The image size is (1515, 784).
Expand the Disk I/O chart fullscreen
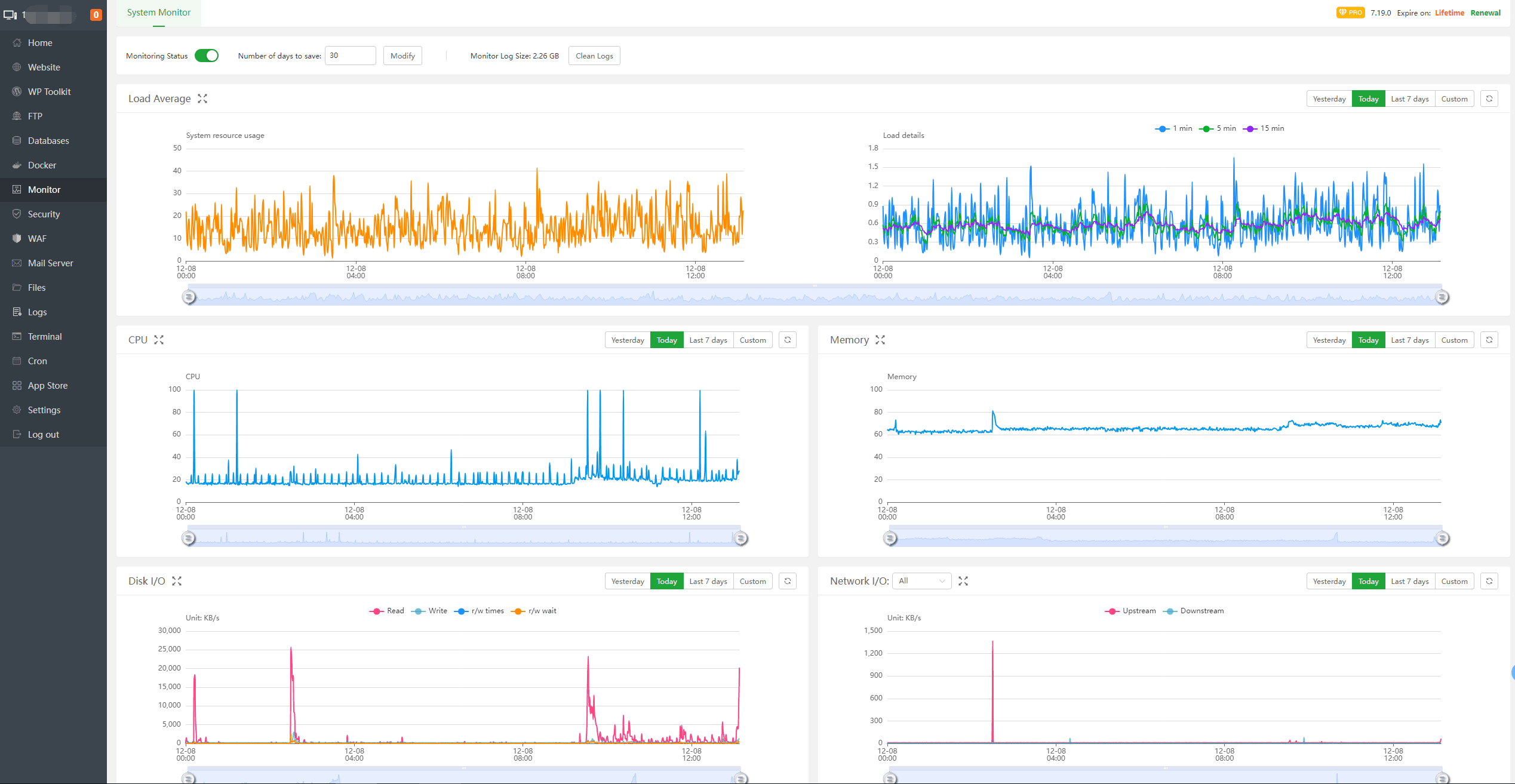pyautogui.click(x=177, y=581)
